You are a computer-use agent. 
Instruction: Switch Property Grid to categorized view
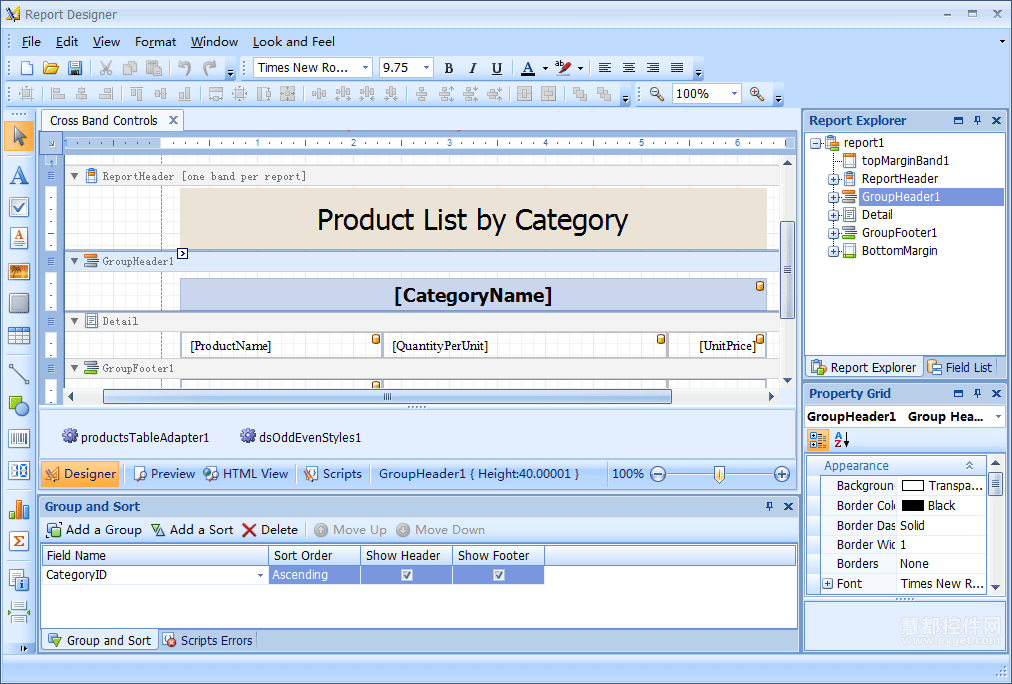[818, 439]
